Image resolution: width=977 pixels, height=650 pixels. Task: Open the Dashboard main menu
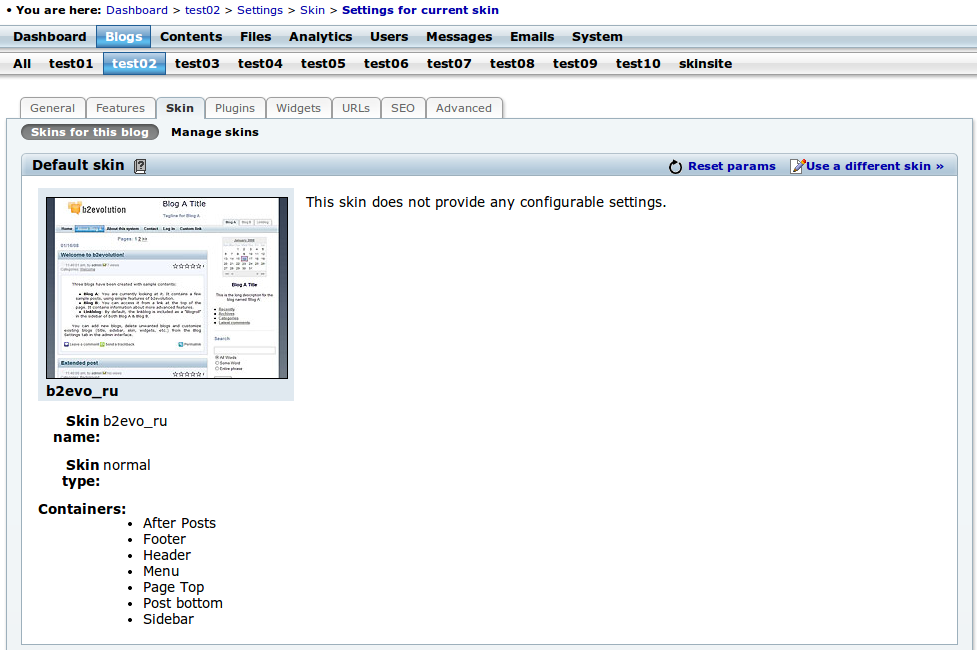[50, 37]
